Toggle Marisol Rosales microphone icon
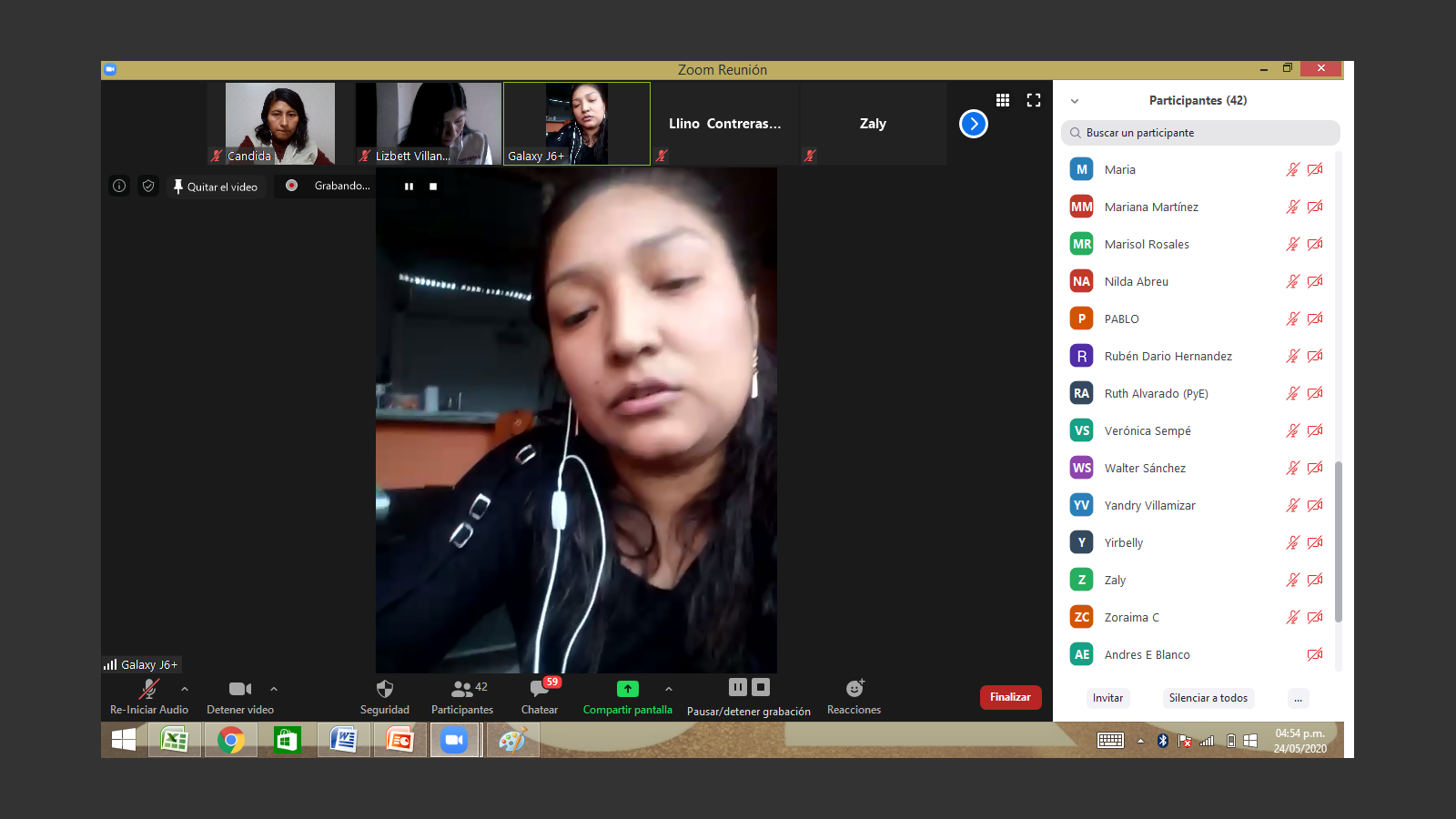Screen dimensions: 1456x819 pos(1292,244)
